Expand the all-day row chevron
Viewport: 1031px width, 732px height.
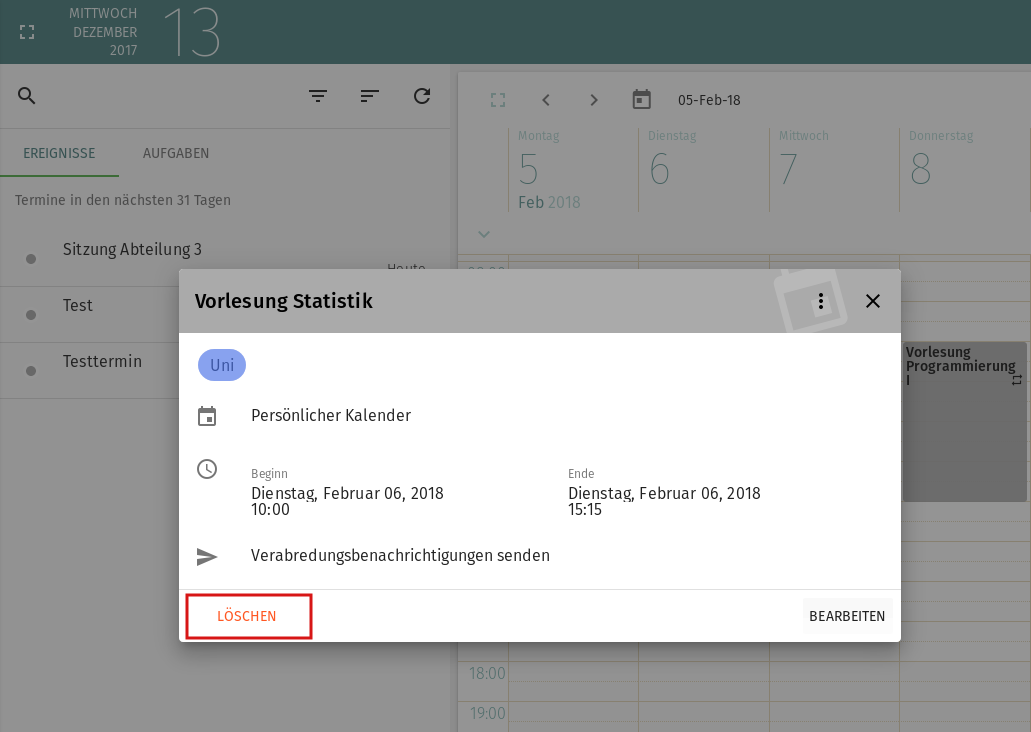pyautogui.click(x=484, y=234)
